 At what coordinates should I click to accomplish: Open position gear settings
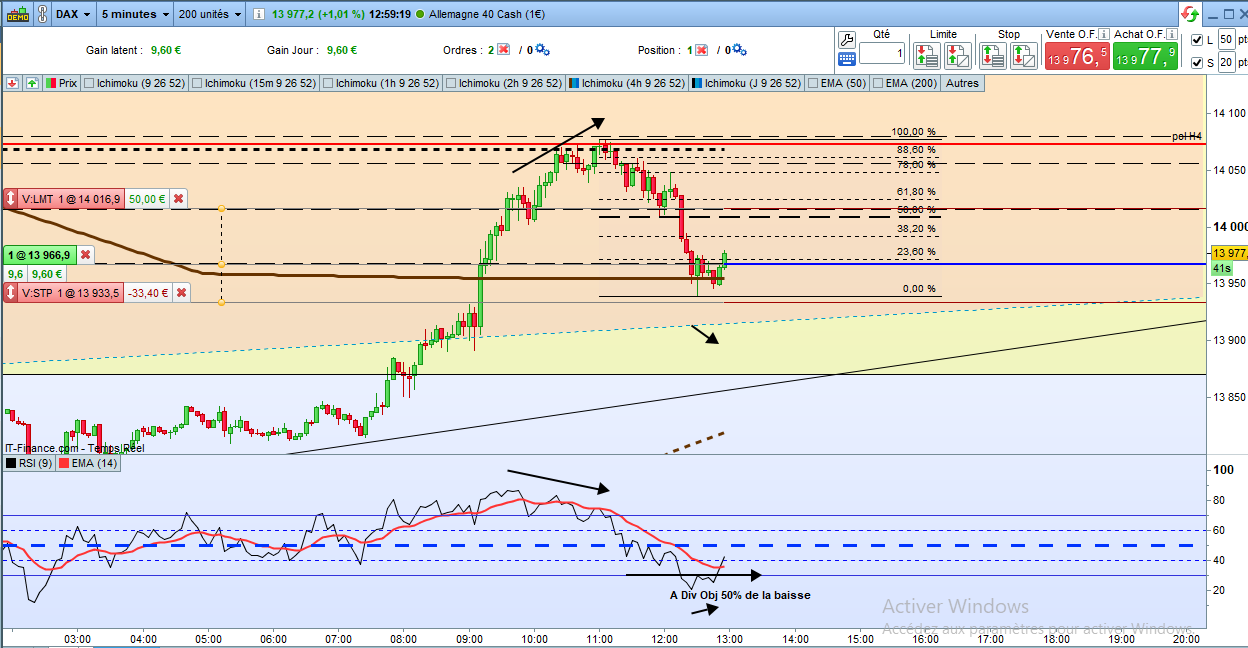point(743,49)
